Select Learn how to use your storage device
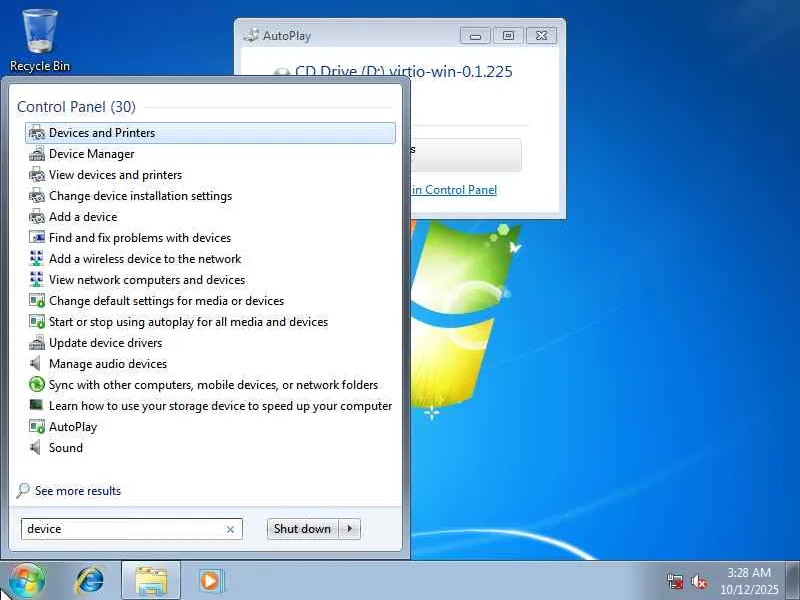The height and width of the screenshot is (600, 800). tap(221, 406)
